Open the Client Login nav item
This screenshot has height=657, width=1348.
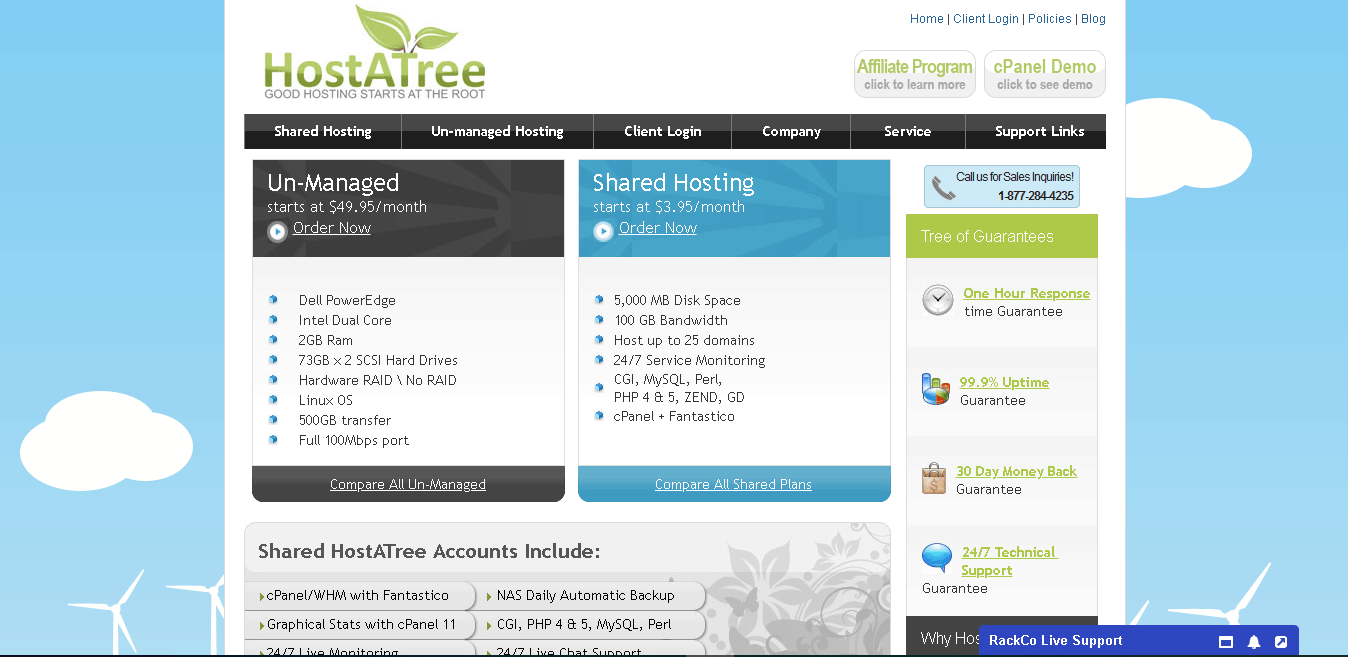click(x=662, y=131)
